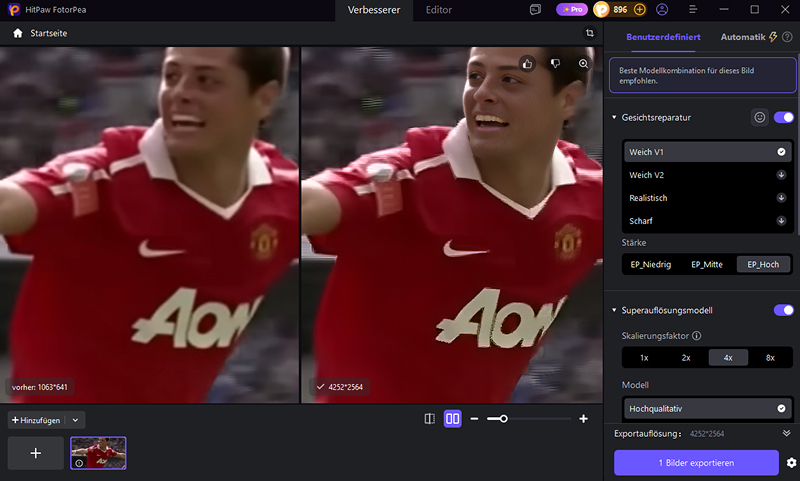Image resolution: width=800 pixels, height=481 pixels.
Task: Open export settings gear icon
Action: coord(791,463)
